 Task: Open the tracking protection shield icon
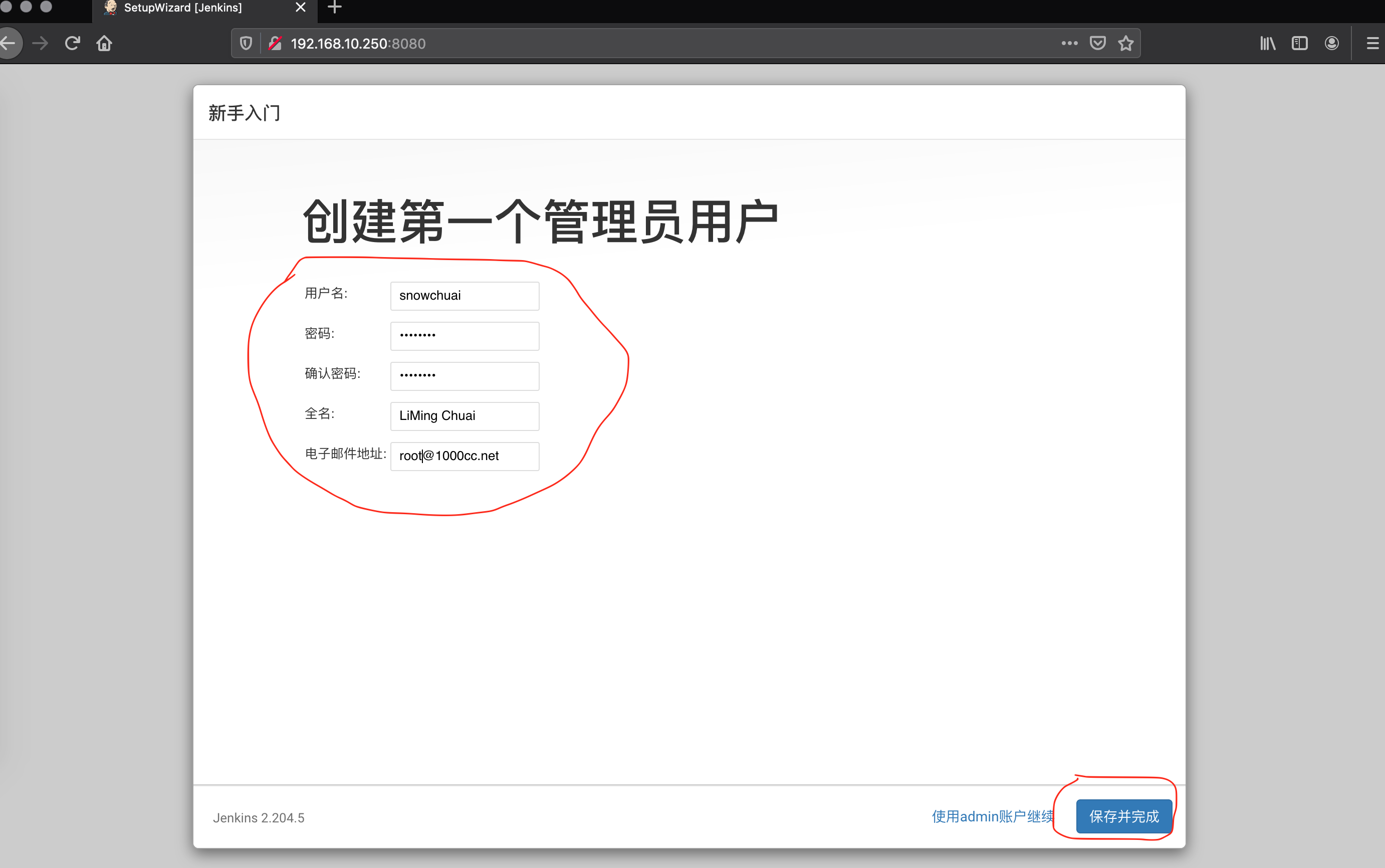[246, 43]
